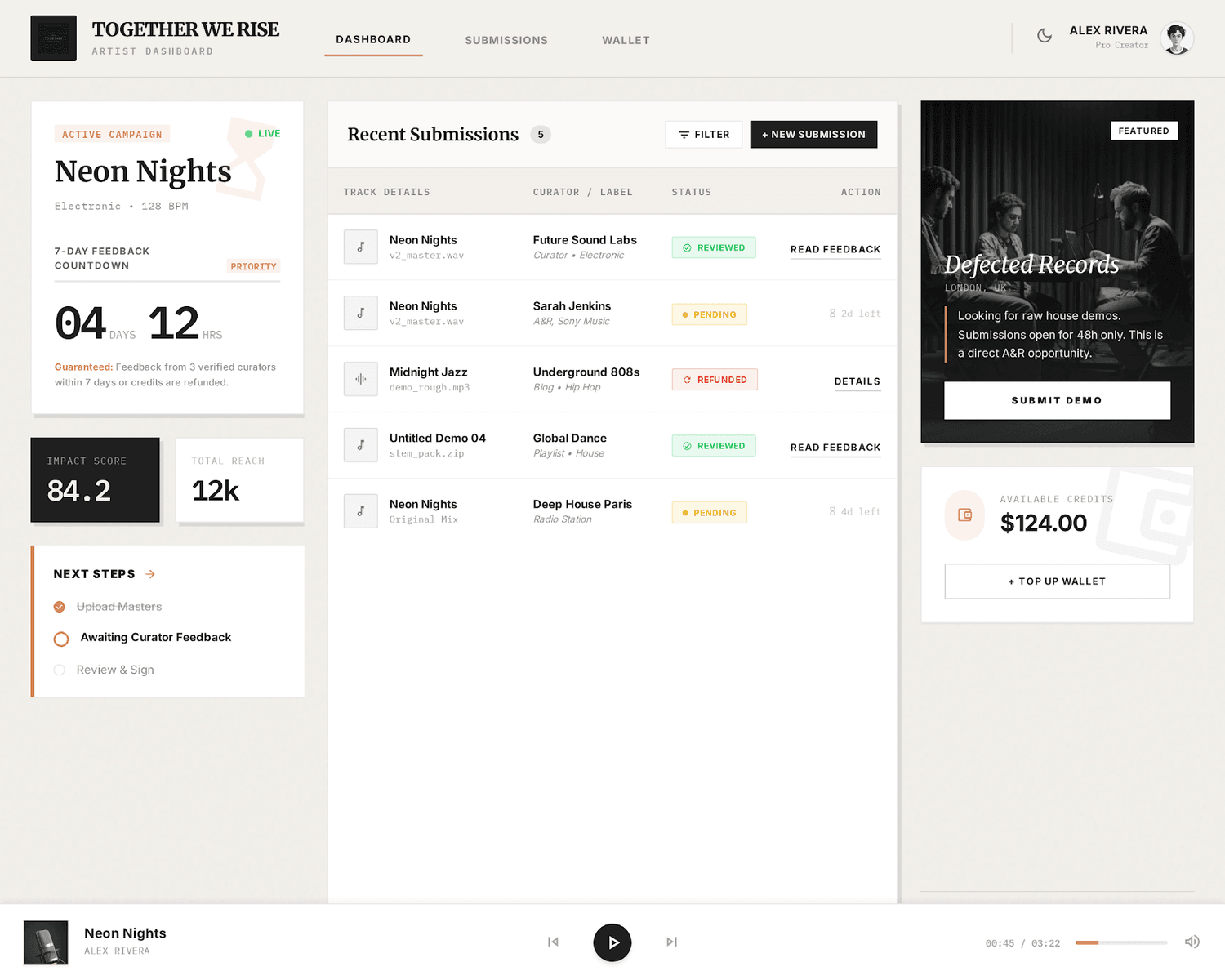This screenshot has height=980, width=1225.
Task: Check off the Review & Sign step
Action: click(59, 670)
